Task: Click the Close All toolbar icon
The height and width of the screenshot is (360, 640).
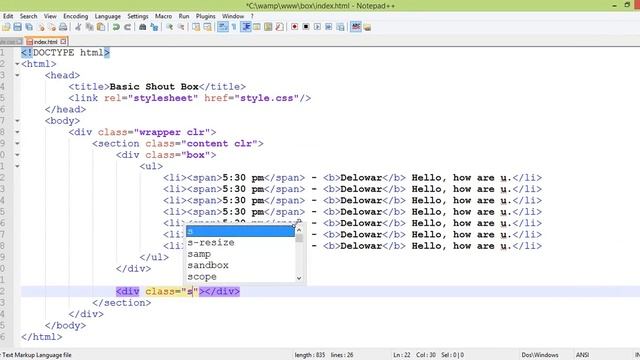Action: pyautogui.click(x=52, y=27)
